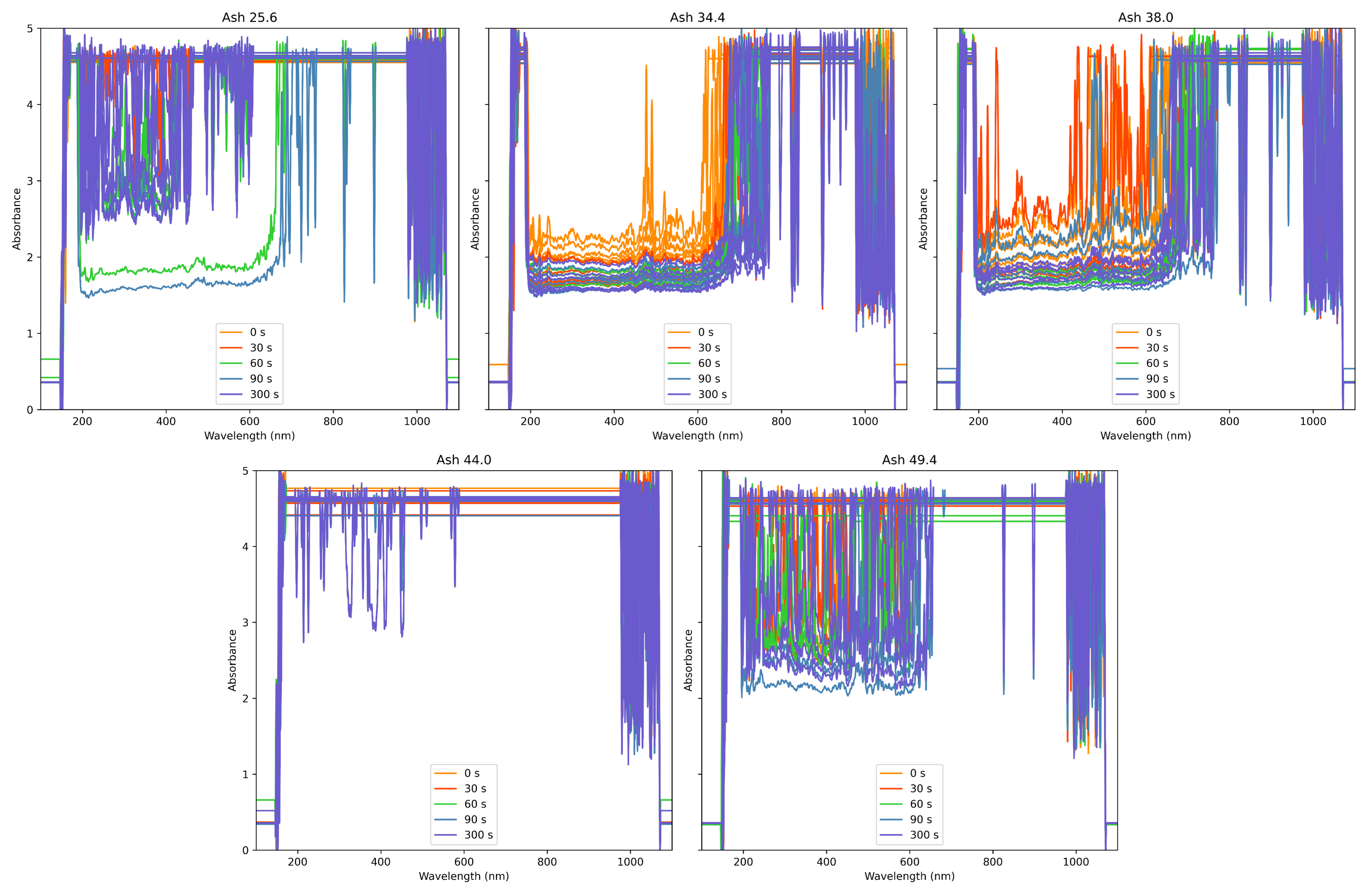Viewport: 1372px width, 896px height.
Task: Click the Ash 49.4 plot title
Action: (x=909, y=459)
